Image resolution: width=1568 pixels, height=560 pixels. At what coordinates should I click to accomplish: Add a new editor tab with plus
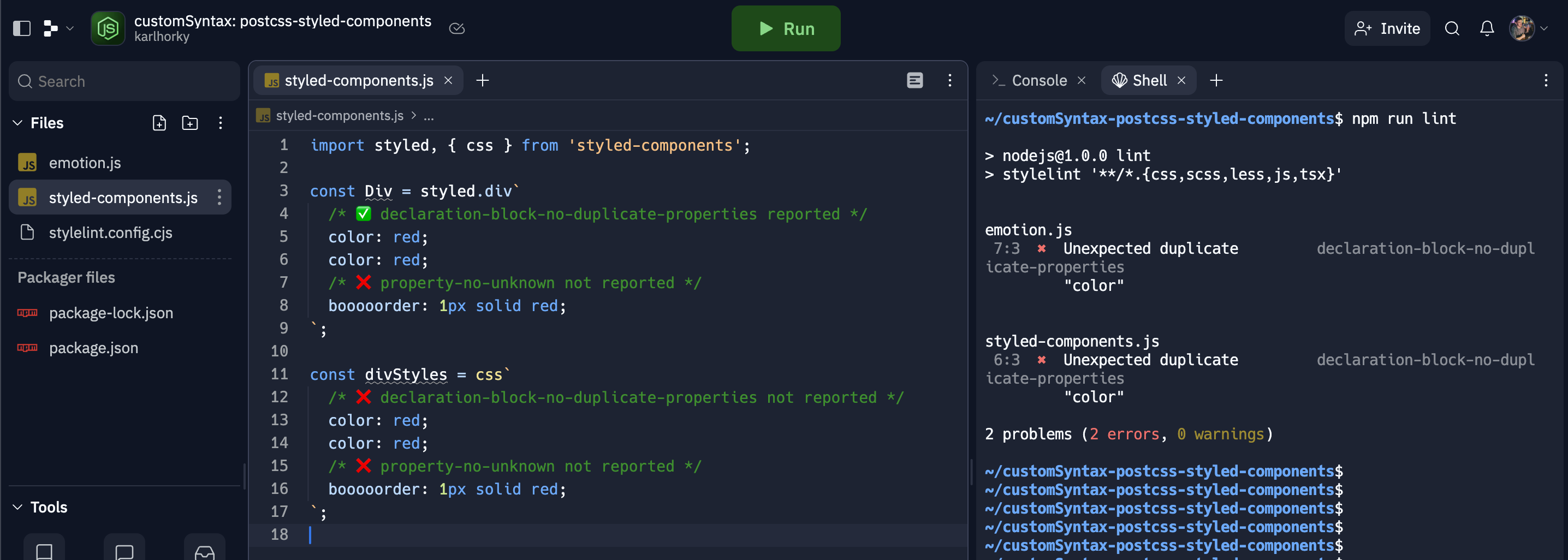click(482, 80)
